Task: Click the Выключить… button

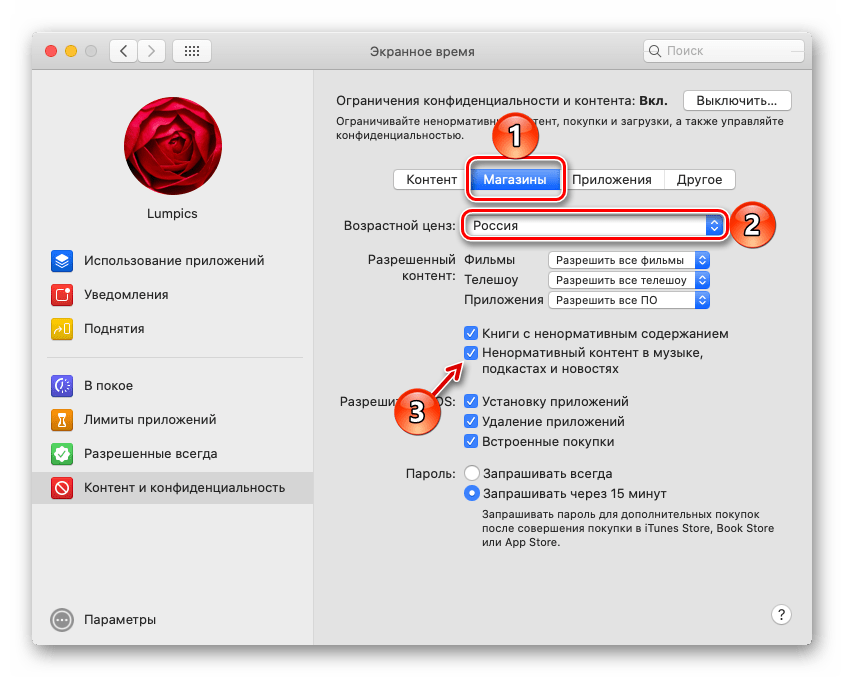Action: pos(737,101)
